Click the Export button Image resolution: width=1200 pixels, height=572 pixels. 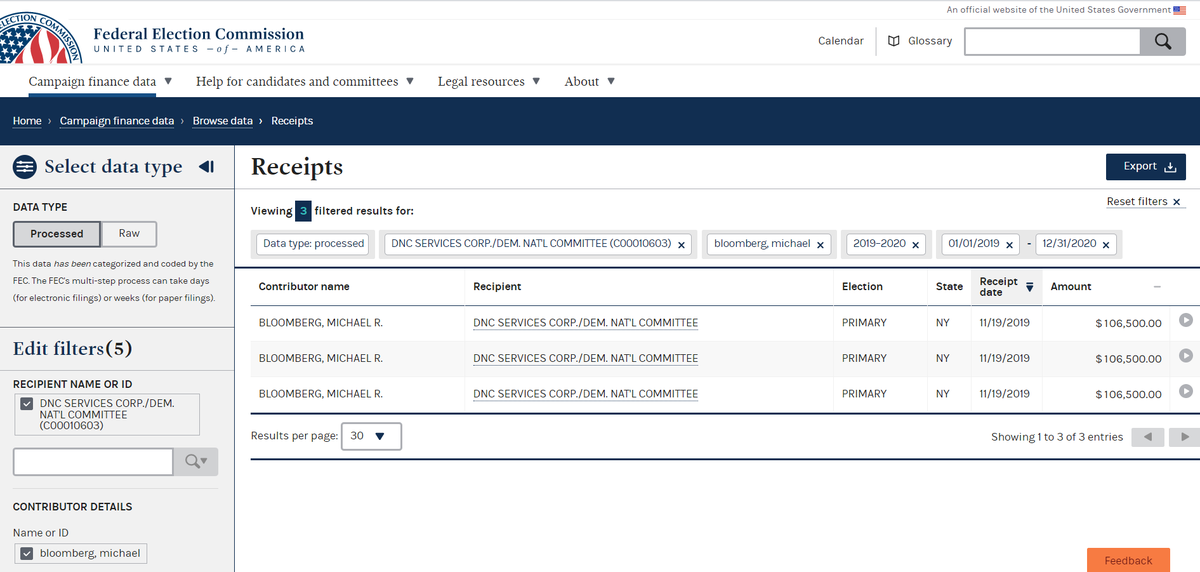pyautogui.click(x=1146, y=167)
